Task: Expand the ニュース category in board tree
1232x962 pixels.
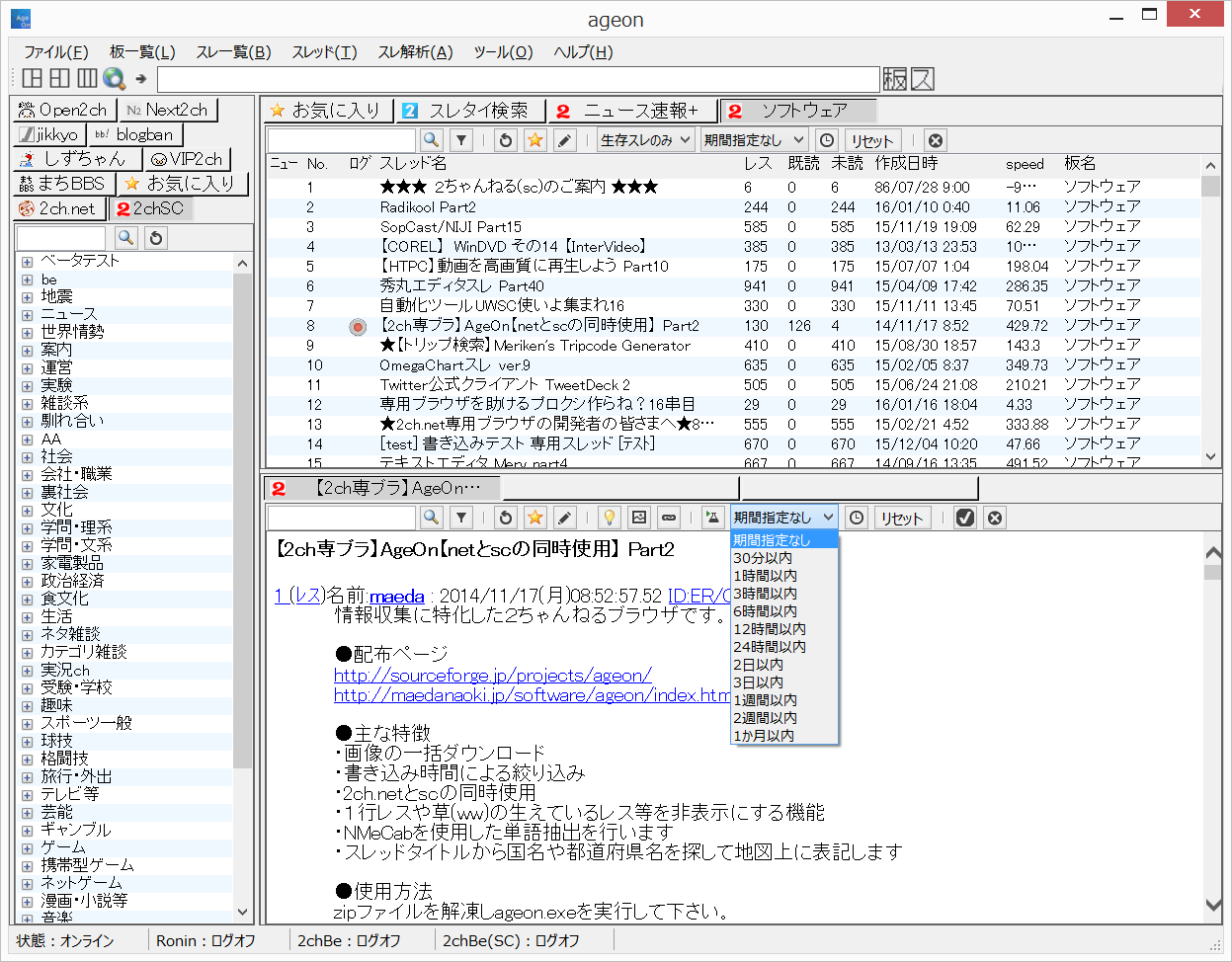Action: click(27, 315)
